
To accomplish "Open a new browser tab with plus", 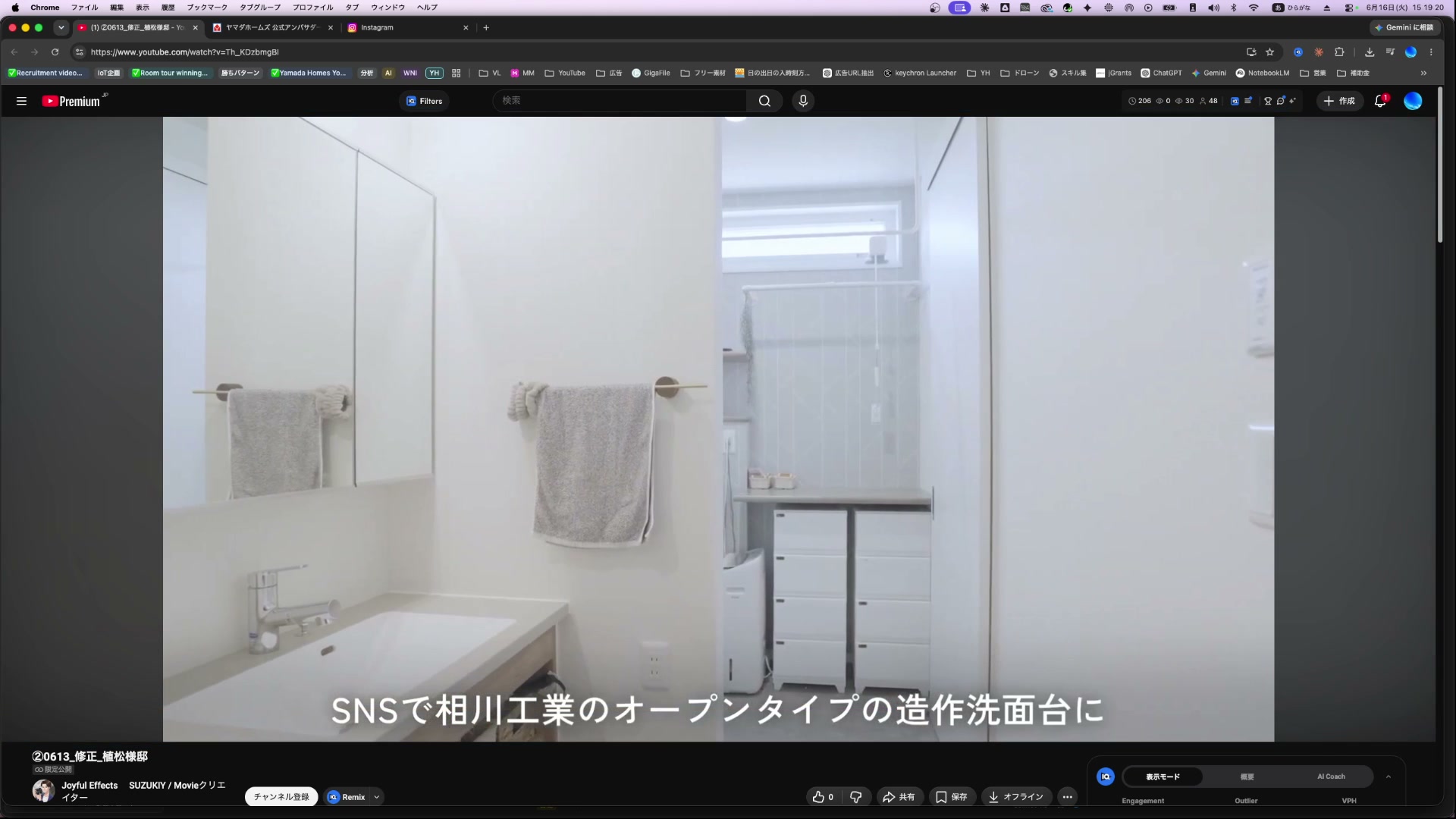I will (486, 28).
